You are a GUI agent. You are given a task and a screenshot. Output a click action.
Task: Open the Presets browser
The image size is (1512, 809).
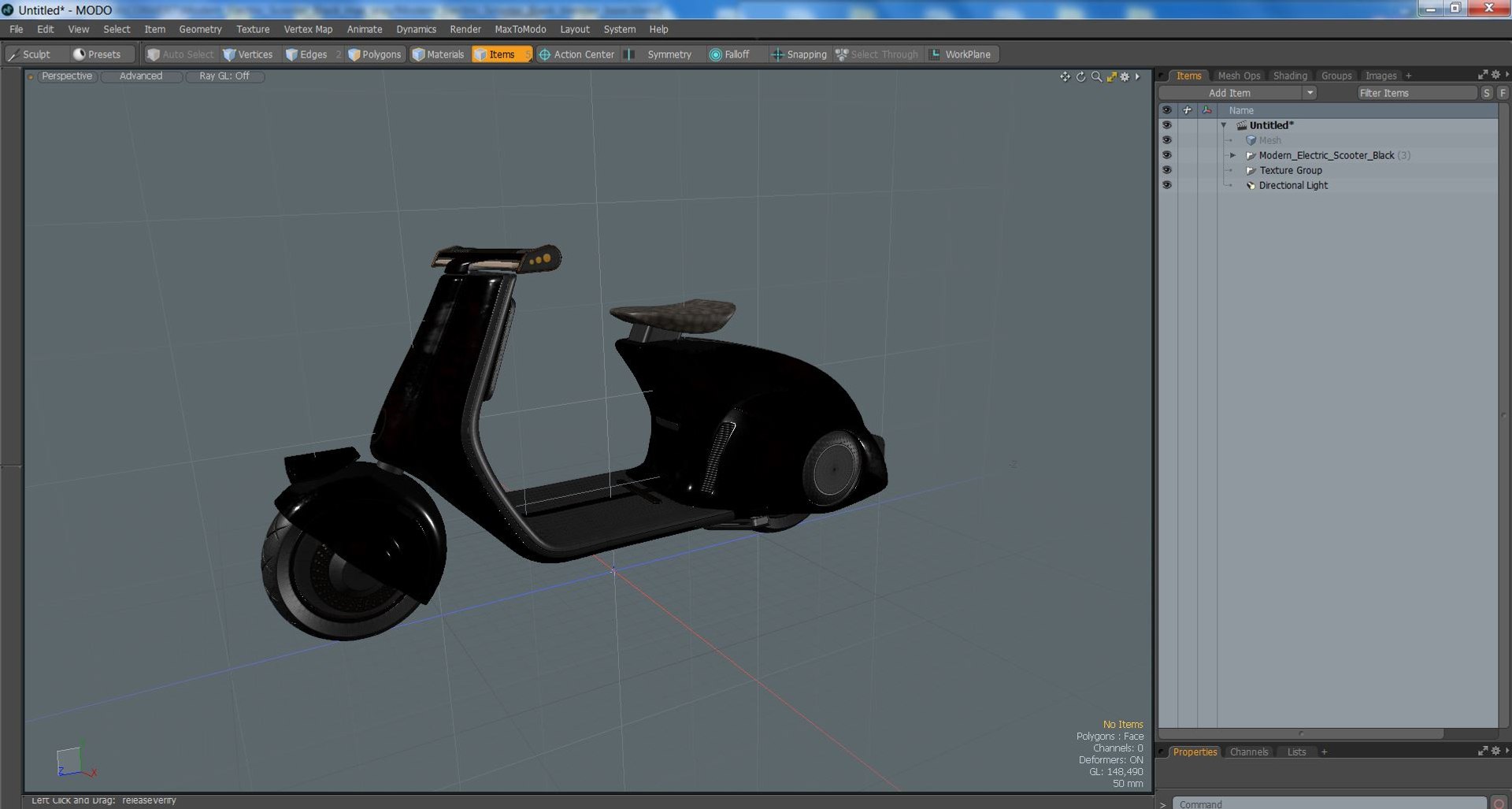pyautogui.click(x=98, y=54)
